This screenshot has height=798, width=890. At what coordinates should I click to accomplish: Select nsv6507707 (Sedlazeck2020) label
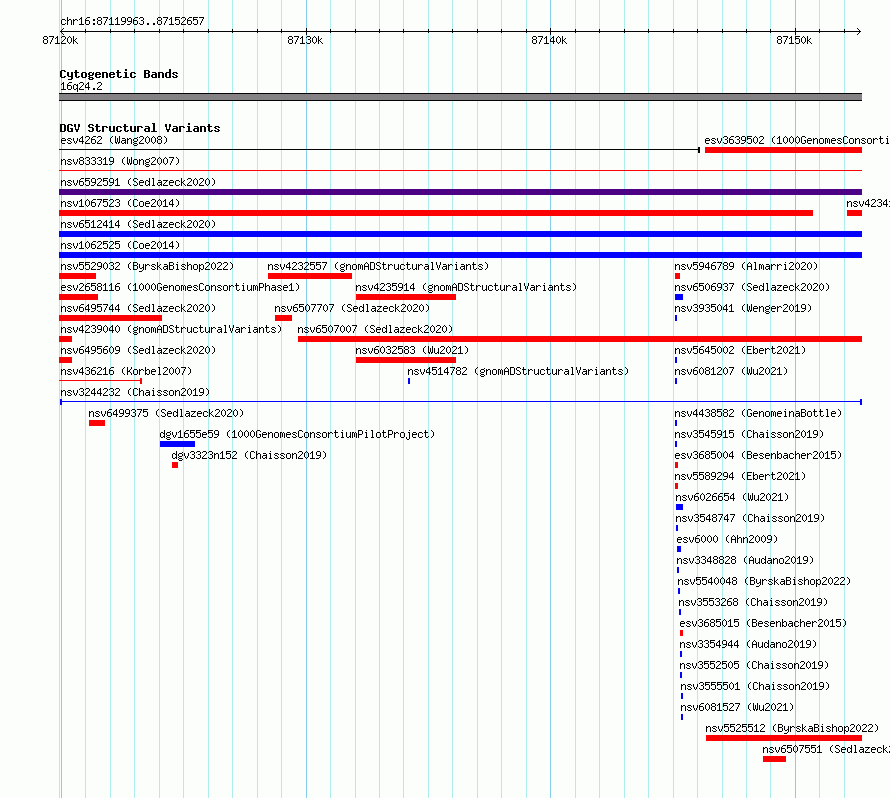coord(352,308)
